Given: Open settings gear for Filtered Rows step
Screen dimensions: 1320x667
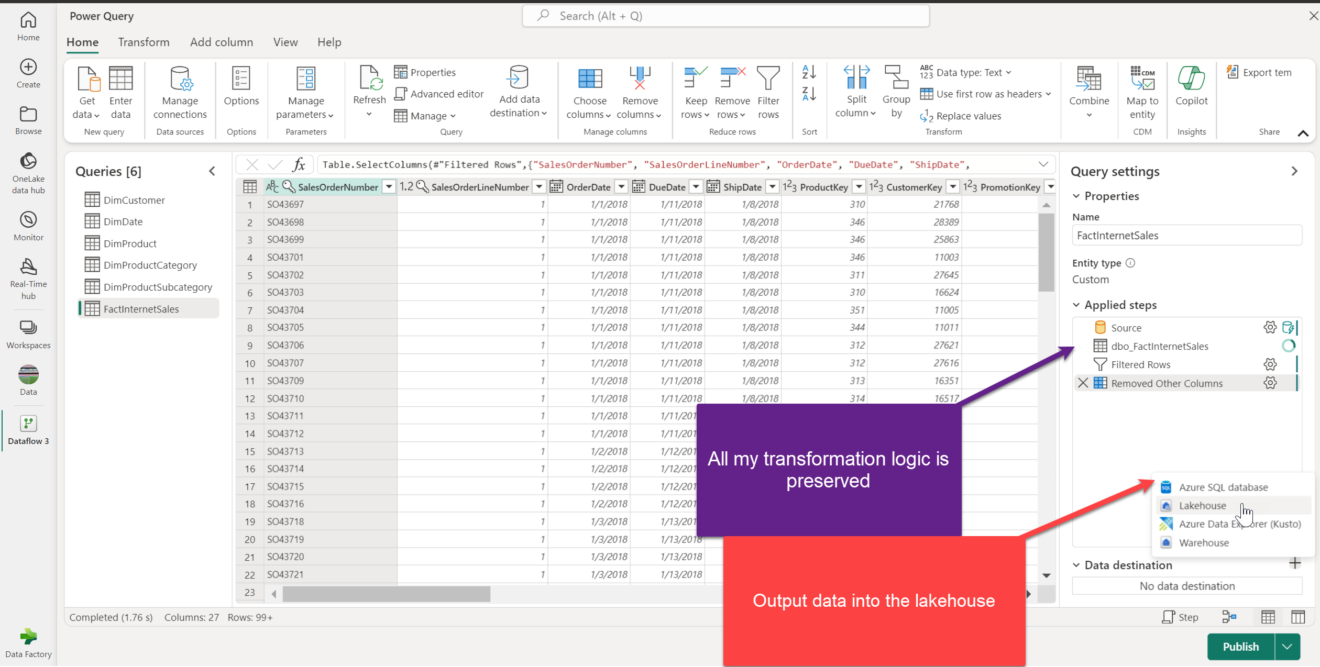Looking at the screenshot, I should click(x=1270, y=365).
